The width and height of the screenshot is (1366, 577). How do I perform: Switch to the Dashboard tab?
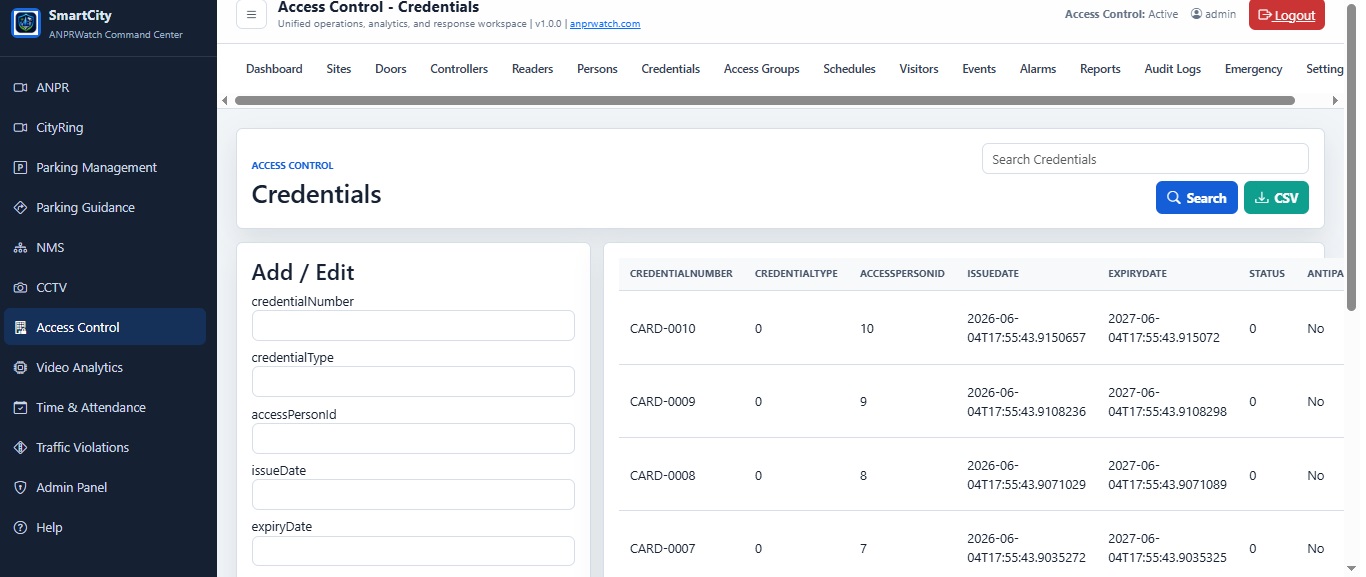pos(274,69)
